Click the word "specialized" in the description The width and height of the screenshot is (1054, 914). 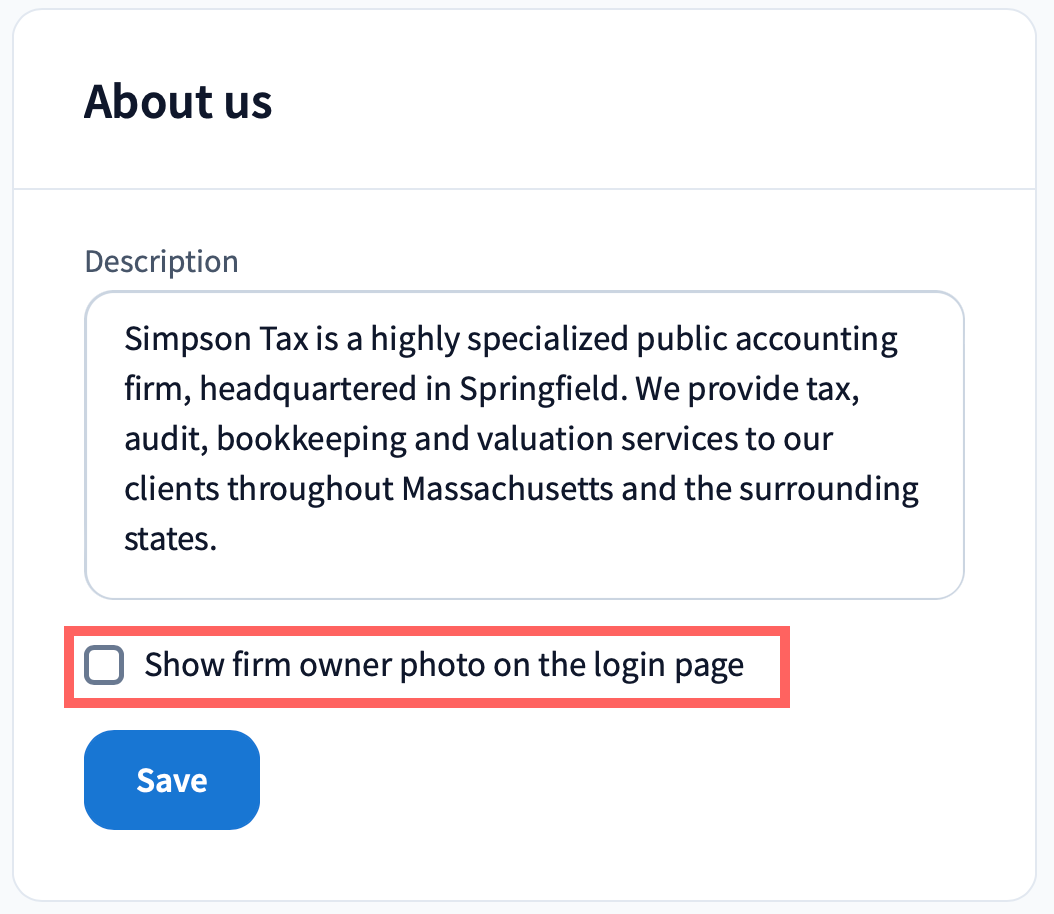point(548,340)
